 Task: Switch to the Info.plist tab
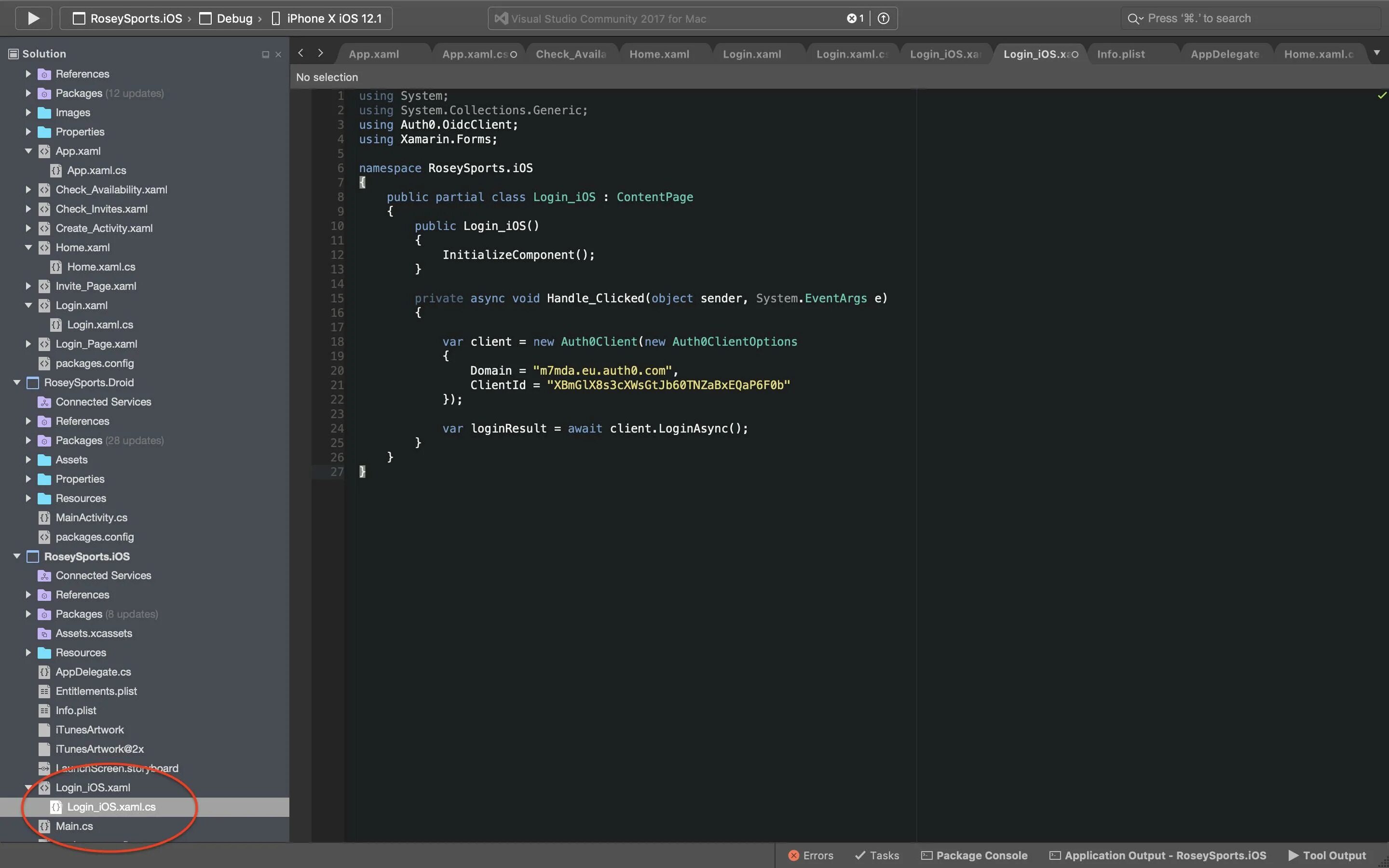(x=1120, y=54)
